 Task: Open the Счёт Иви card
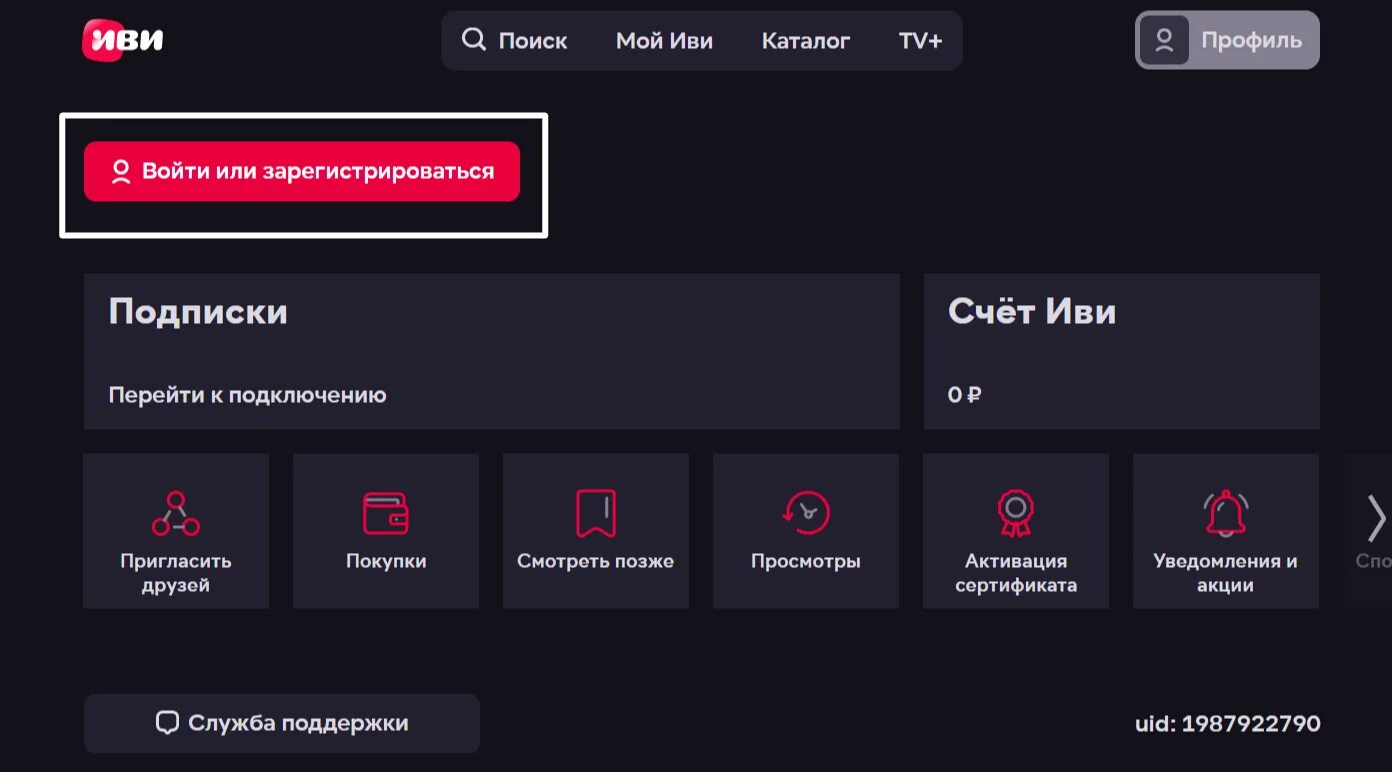click(x=1121, y=352)
